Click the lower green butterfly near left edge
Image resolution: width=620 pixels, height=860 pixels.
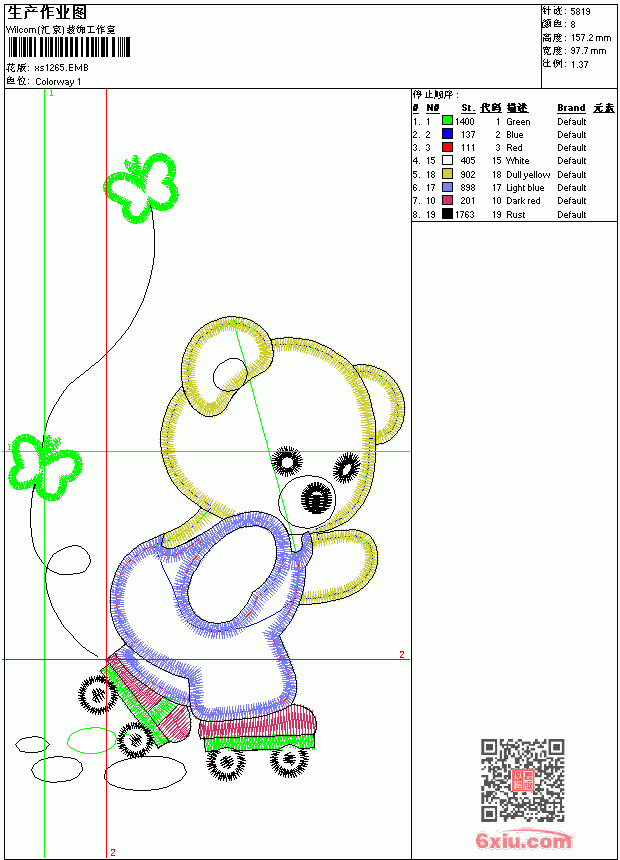[45, 466]
